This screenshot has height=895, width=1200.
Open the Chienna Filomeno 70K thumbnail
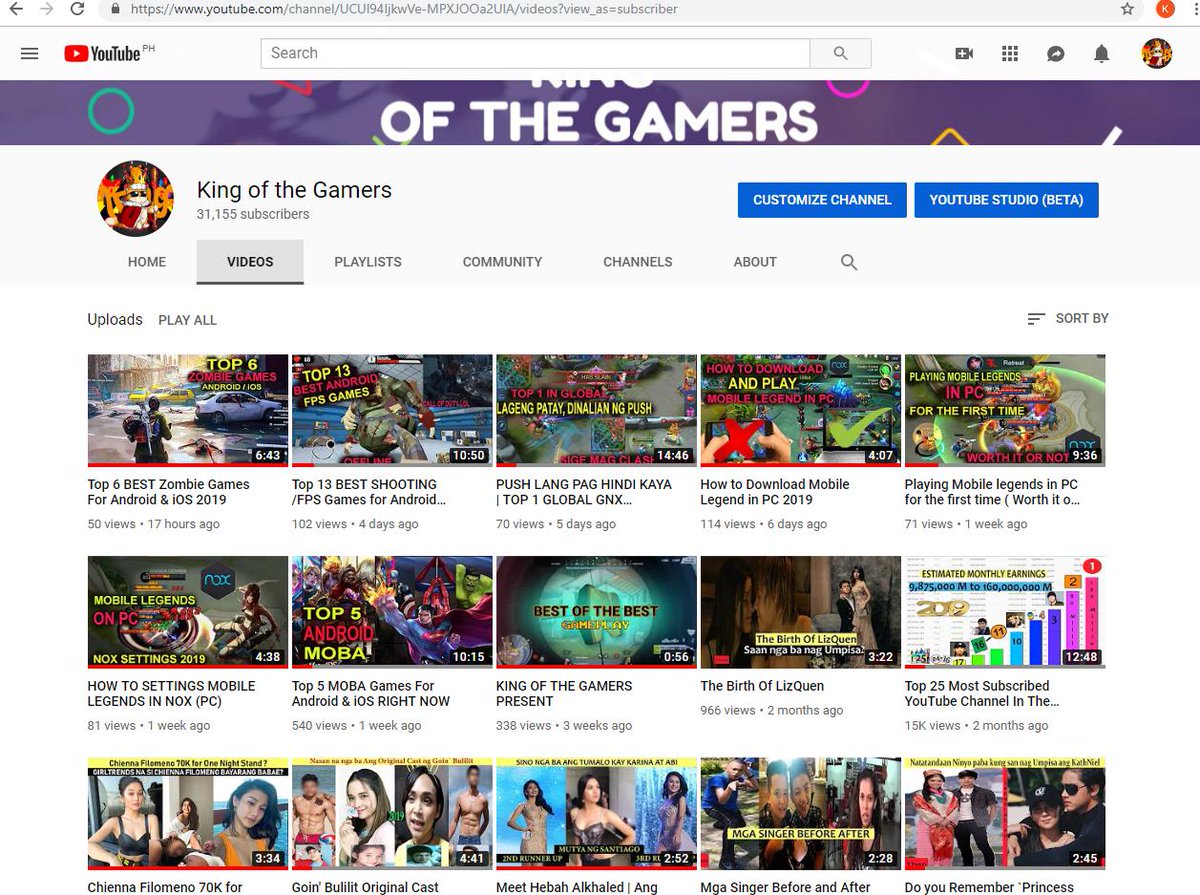point(188,814)
